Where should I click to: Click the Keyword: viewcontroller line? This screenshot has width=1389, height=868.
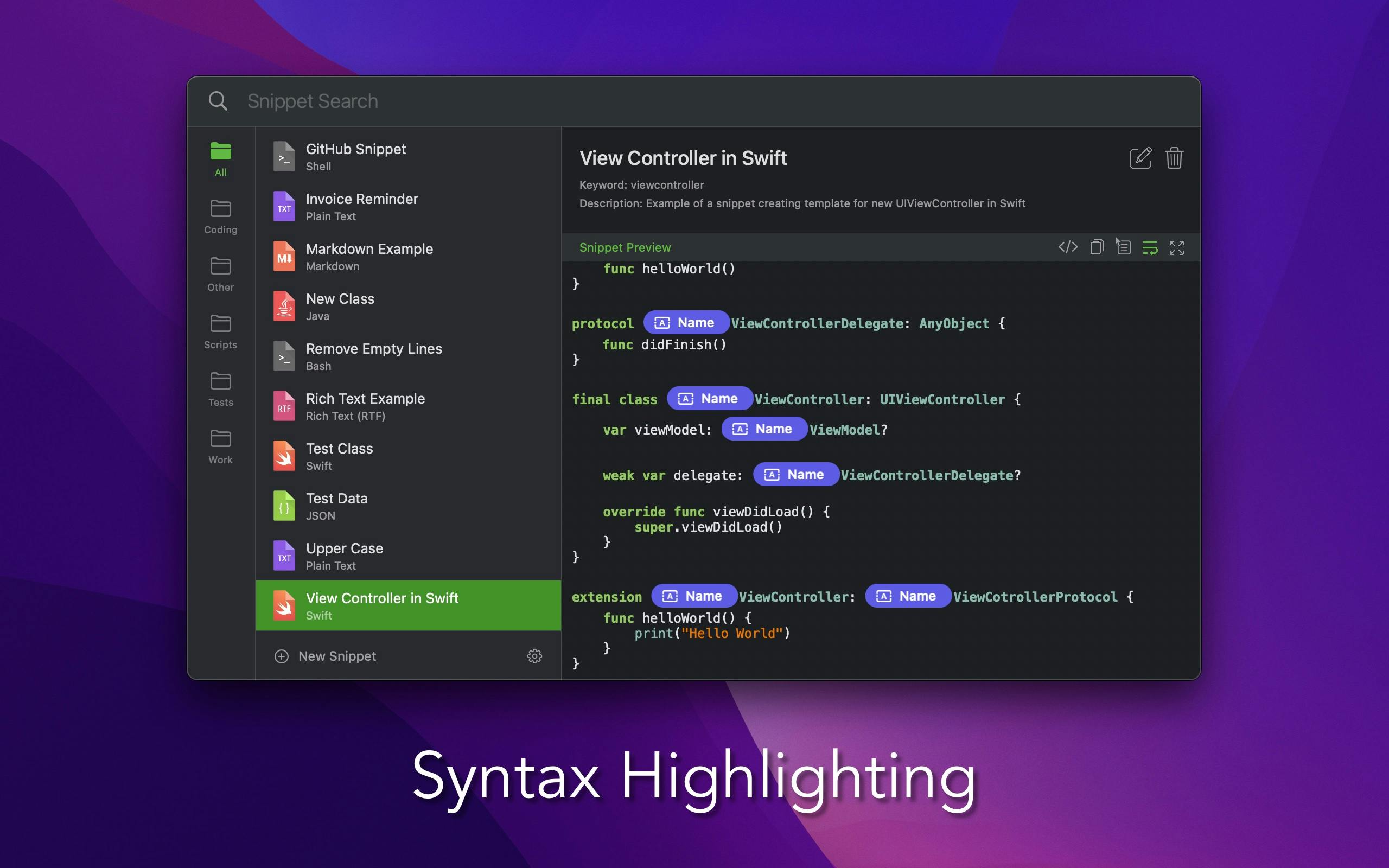[x=641, y=185]
